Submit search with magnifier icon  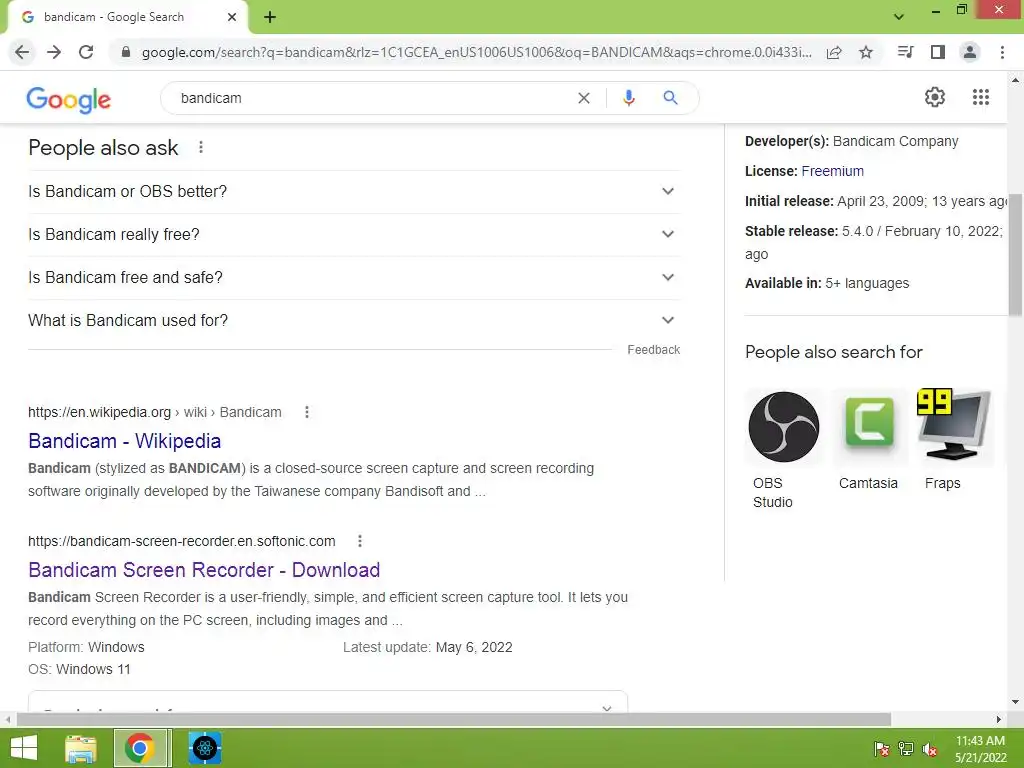[x=670, y=98]
